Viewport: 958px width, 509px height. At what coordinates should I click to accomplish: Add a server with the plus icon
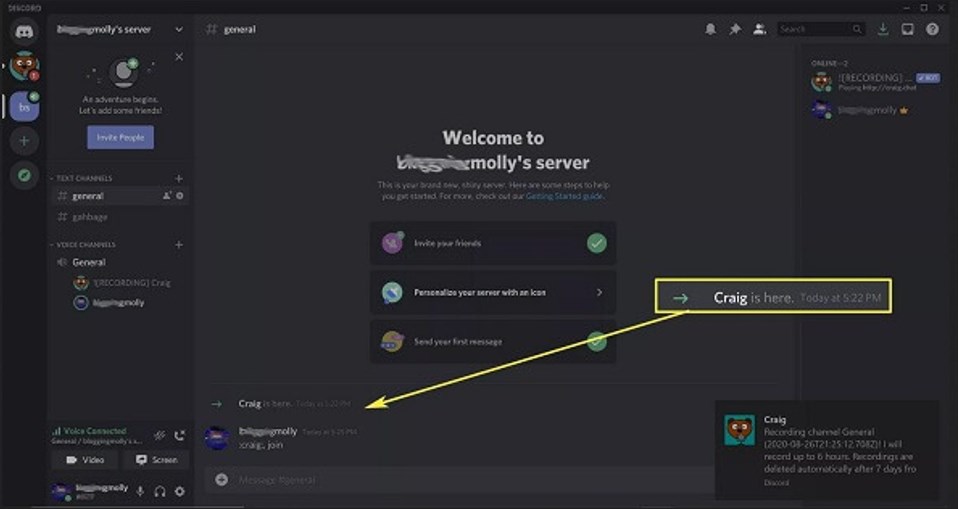click(24, 141)
